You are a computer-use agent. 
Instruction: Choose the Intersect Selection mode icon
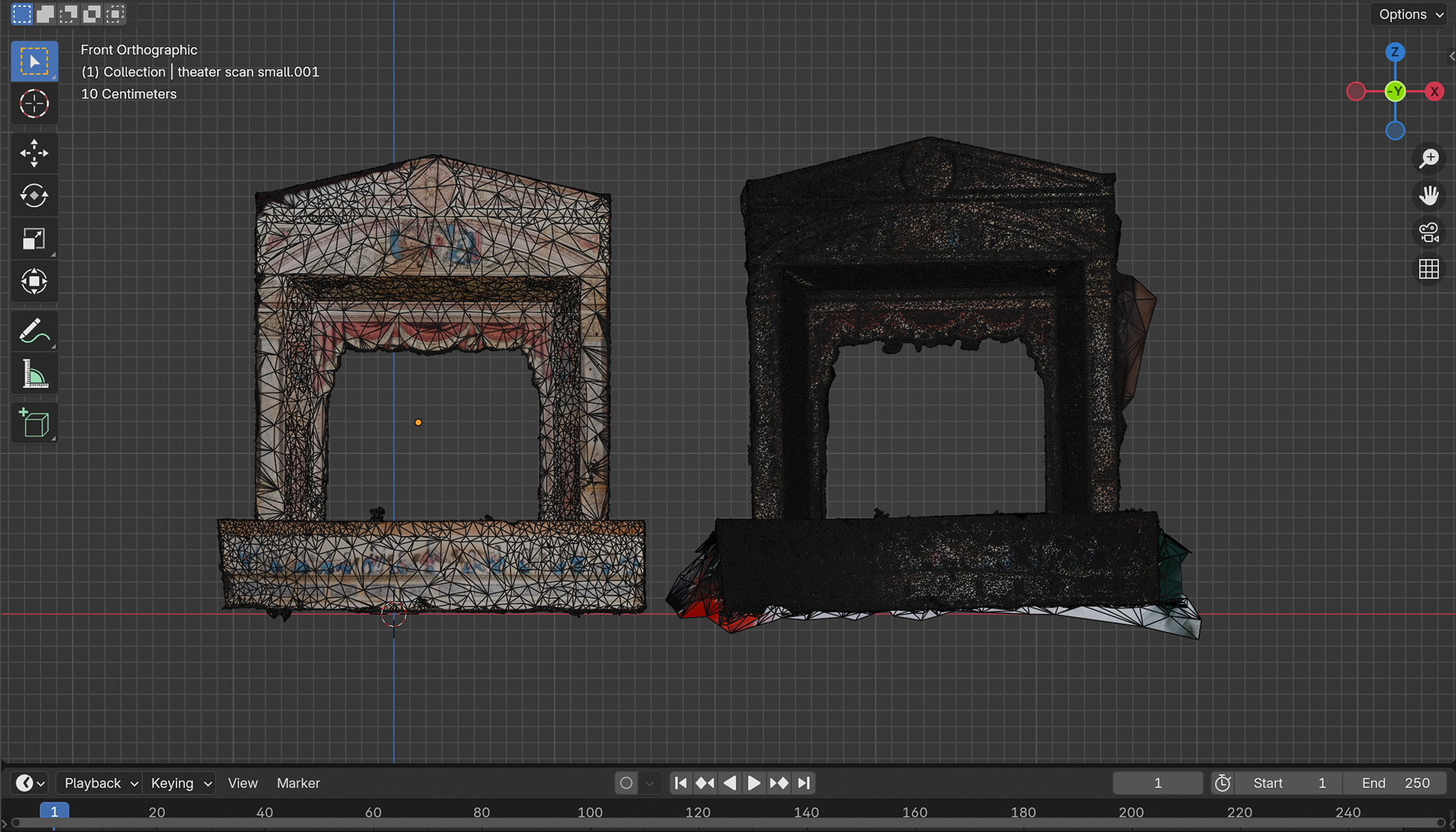pos(115,14)
